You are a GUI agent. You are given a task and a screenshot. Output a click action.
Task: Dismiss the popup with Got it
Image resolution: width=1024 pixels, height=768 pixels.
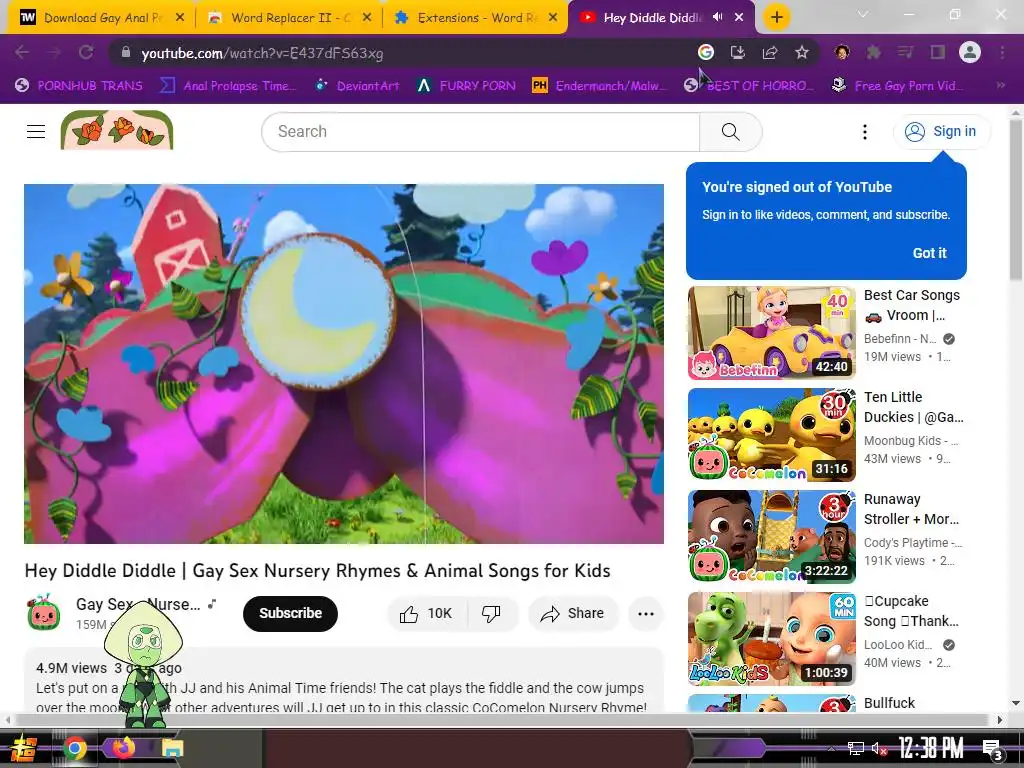click(x=929, y=253)
